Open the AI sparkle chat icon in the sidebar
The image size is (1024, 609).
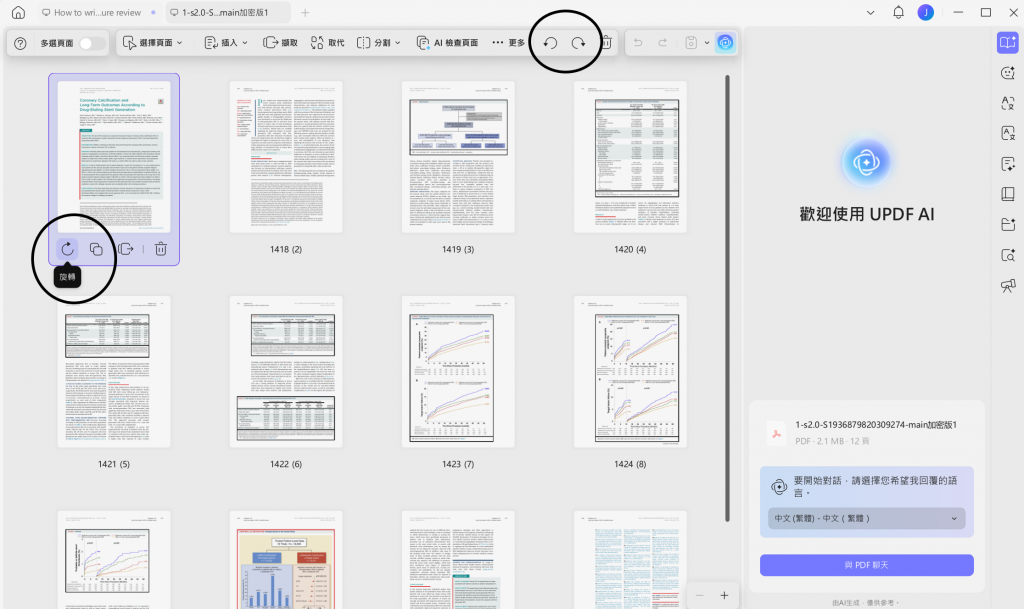[x=1008, y=73]
